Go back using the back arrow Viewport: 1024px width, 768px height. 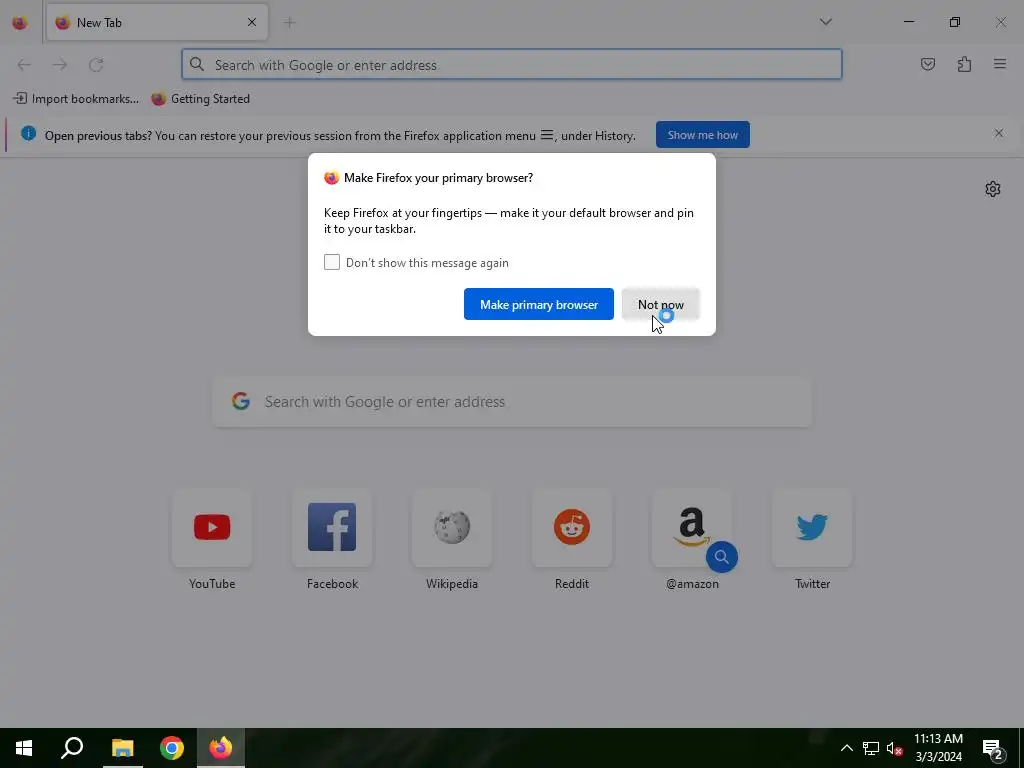point(24,65)
